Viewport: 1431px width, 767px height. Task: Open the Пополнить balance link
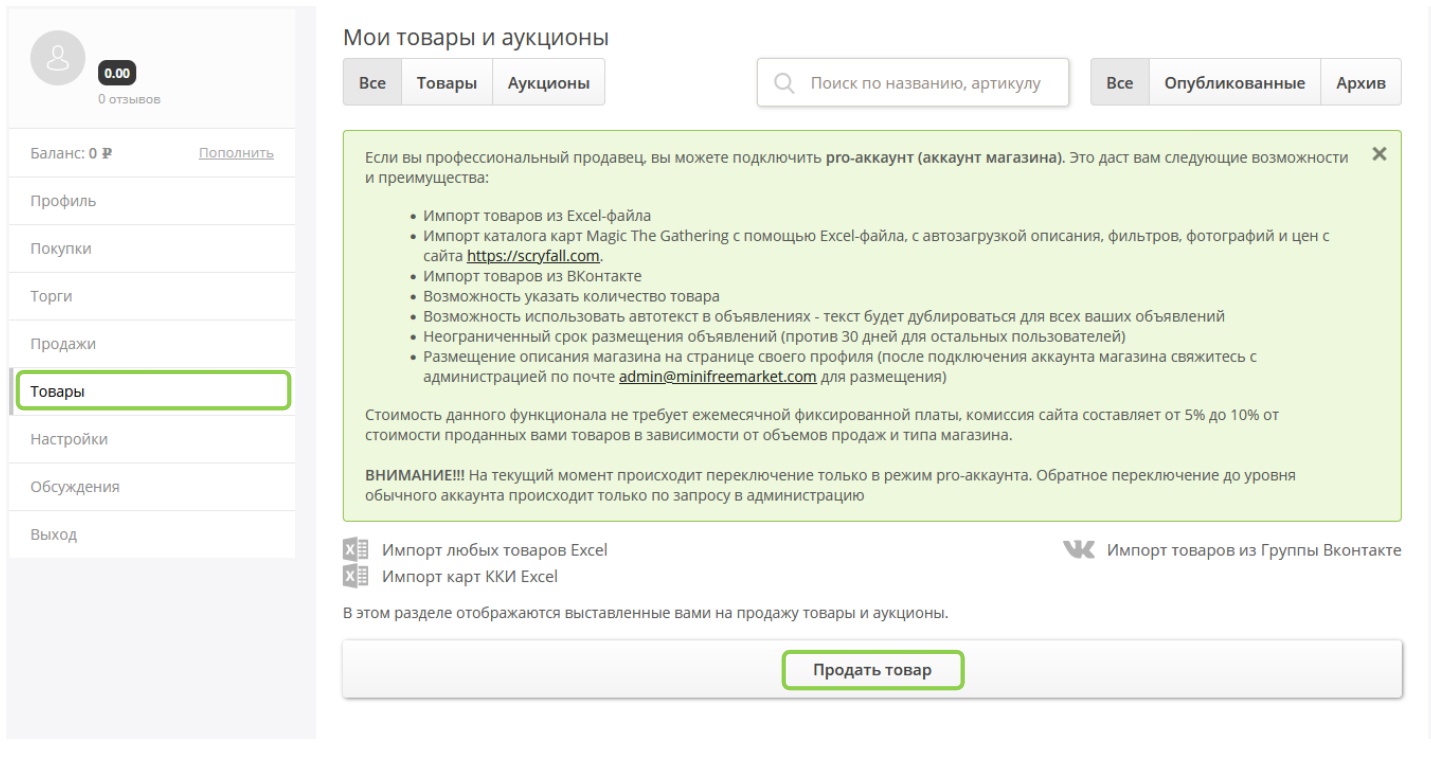[237, 153]
